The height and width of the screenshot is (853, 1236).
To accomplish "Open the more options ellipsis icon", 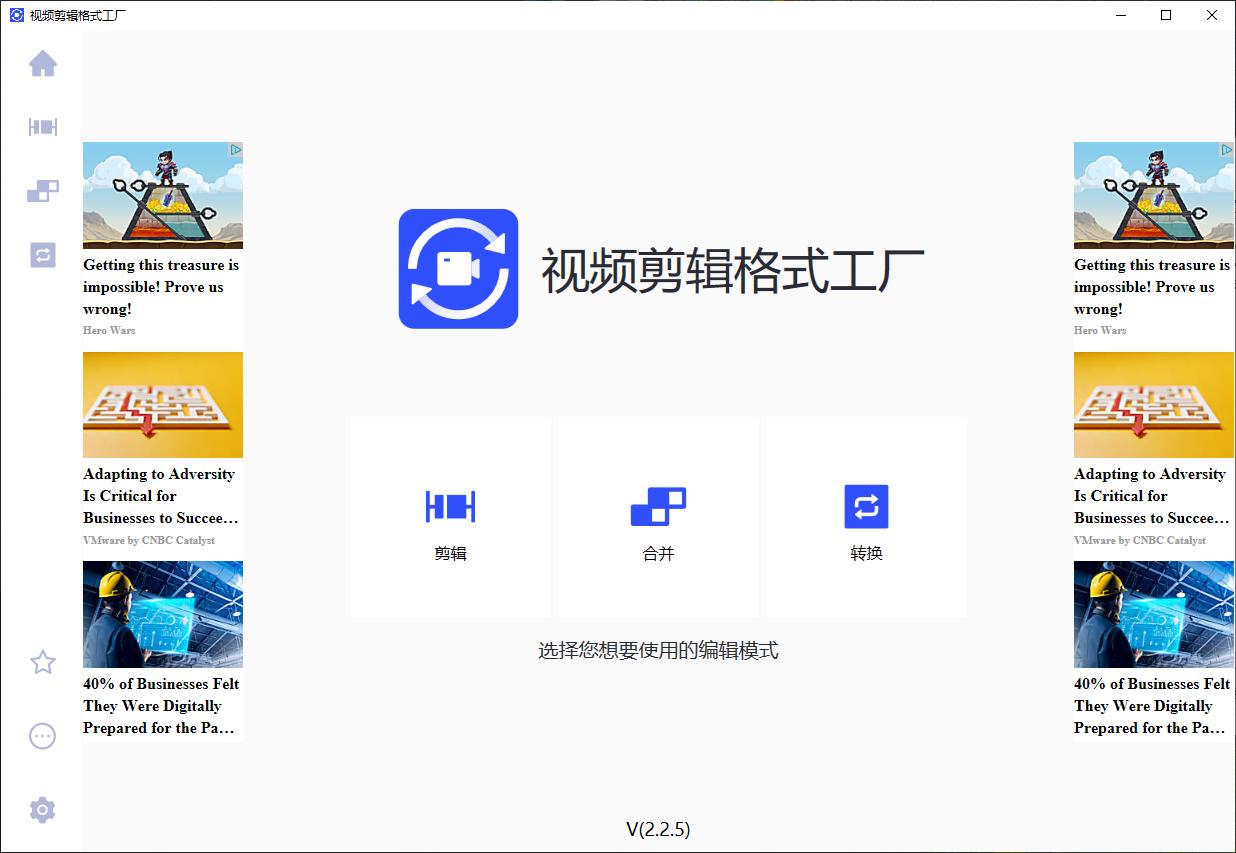I will click(43, 736).
